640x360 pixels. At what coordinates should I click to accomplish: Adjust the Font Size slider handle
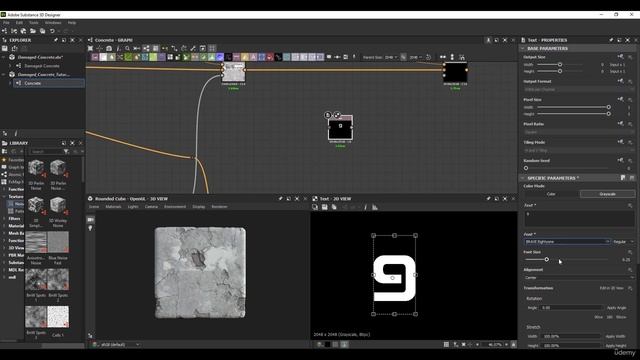tap(547, 260)
